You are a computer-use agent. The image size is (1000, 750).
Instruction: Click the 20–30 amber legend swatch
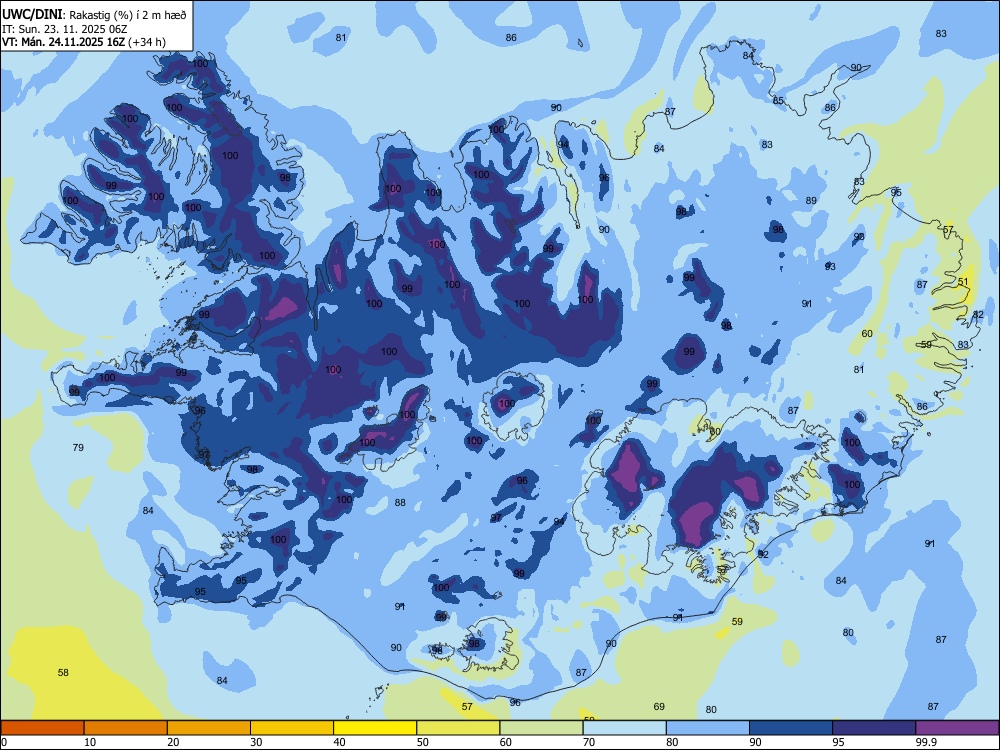click(x=209, y=728)
